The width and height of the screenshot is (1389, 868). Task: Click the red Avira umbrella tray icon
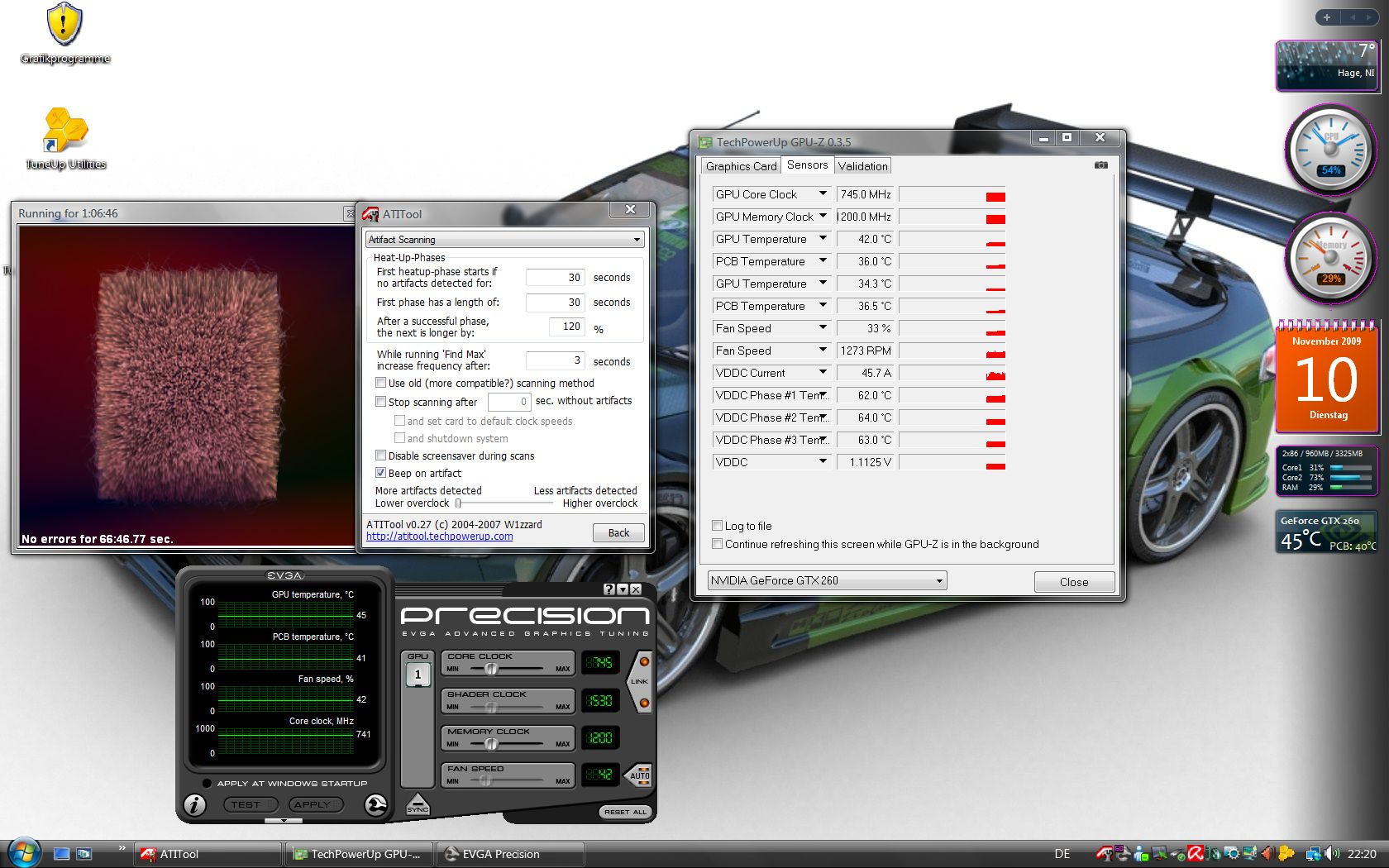[x=1195, y=854]
